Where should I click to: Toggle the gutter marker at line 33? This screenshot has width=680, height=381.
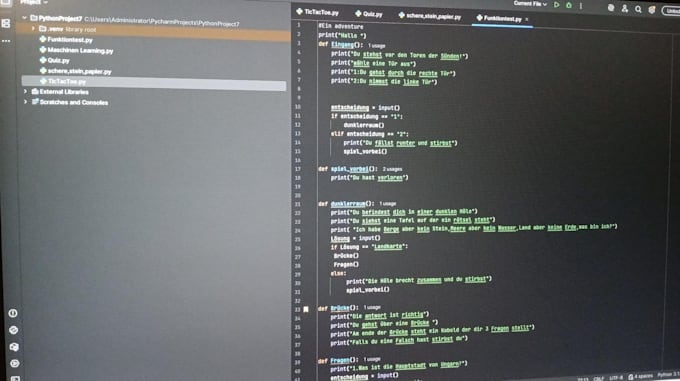pyautogui.click(x=306, y=309)
